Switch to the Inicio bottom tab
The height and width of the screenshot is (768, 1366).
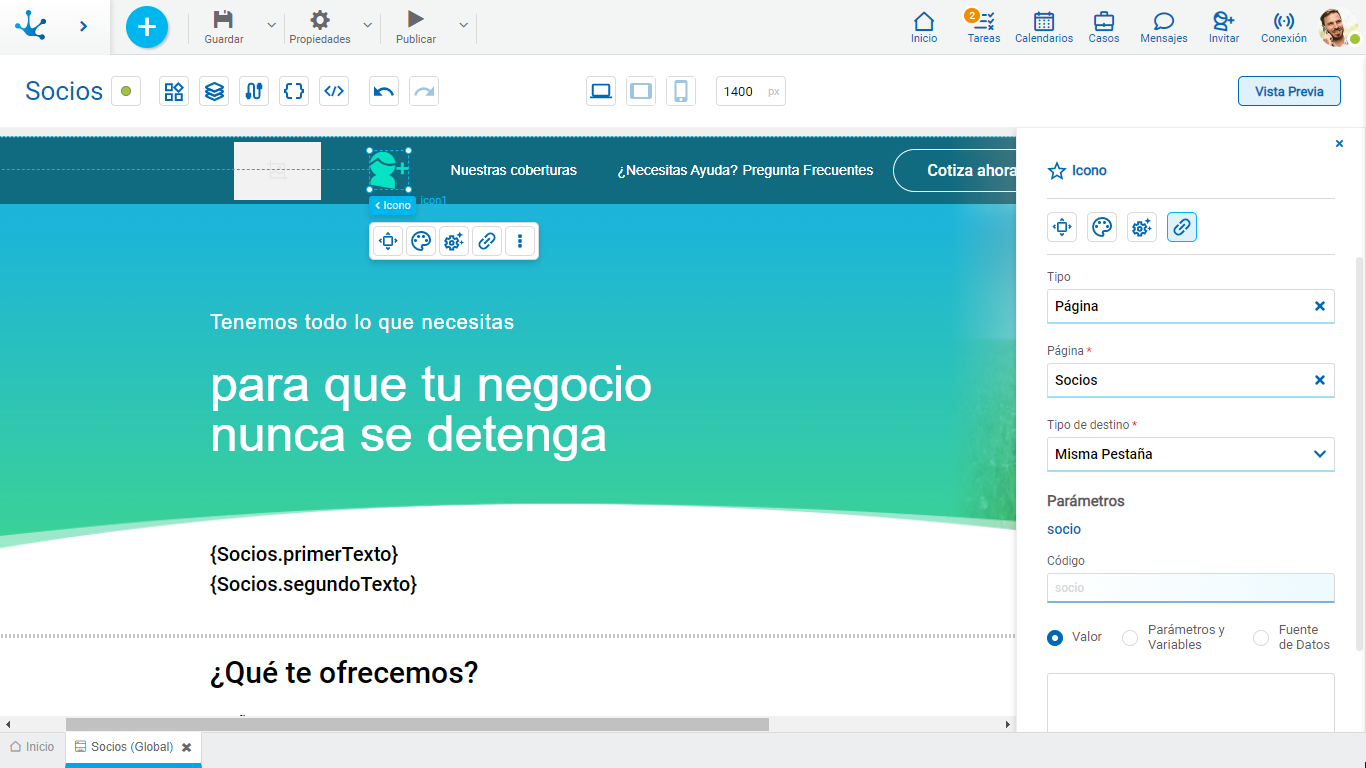click(32, 747)
